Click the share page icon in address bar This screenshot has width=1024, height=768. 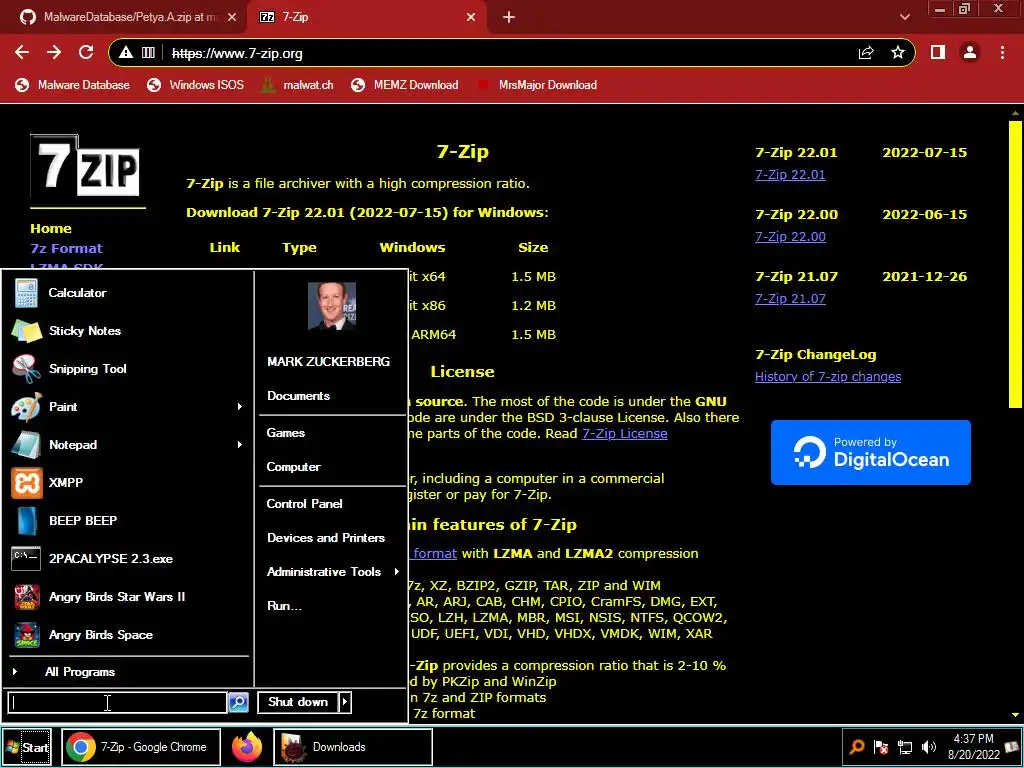click(x=866, y=53)
